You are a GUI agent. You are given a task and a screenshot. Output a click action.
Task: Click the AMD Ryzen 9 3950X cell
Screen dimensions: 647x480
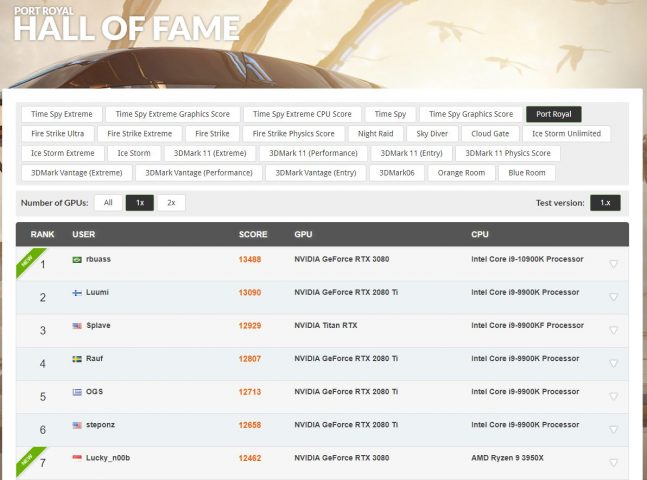tap(507, 458)
